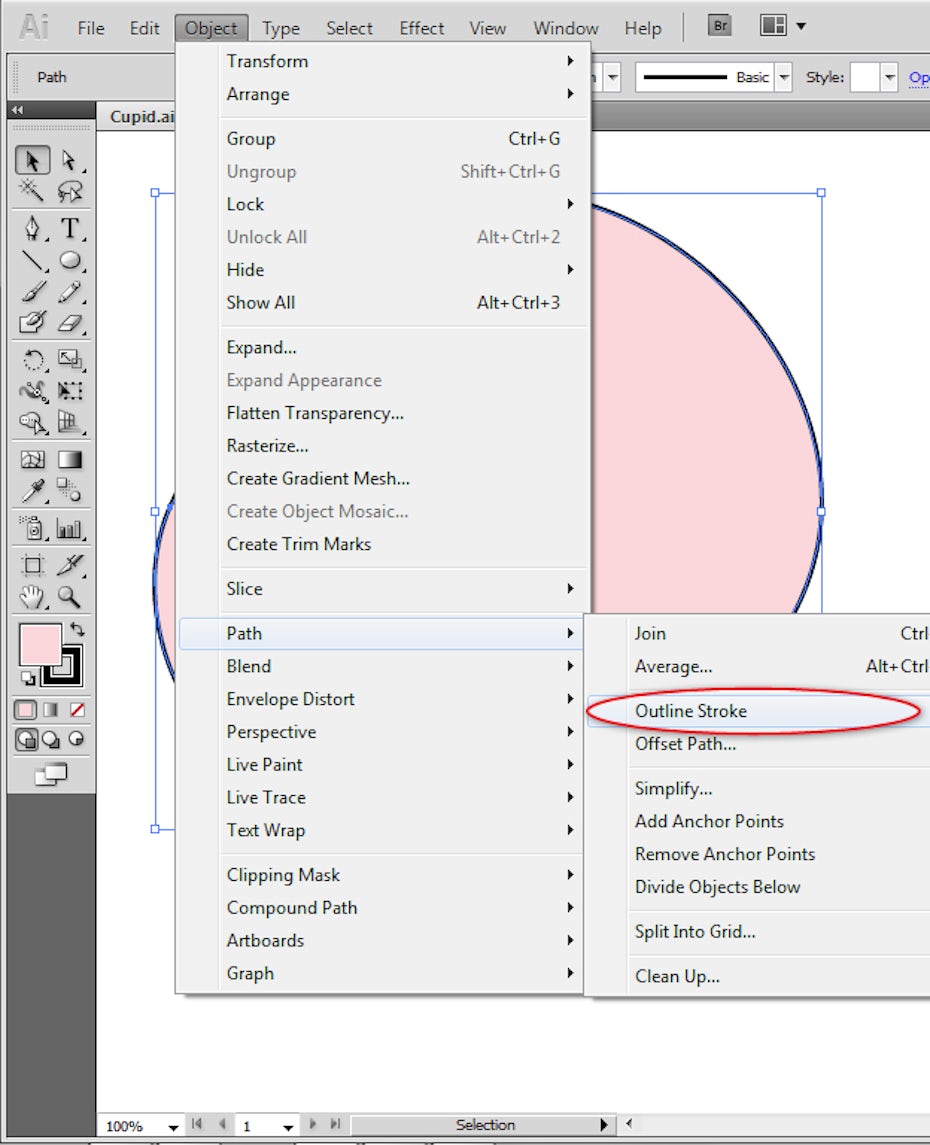This screenshot has width=930, height=1145.
Task: Switch paint mode to solid Color
Action: click(x=26, y=709)
